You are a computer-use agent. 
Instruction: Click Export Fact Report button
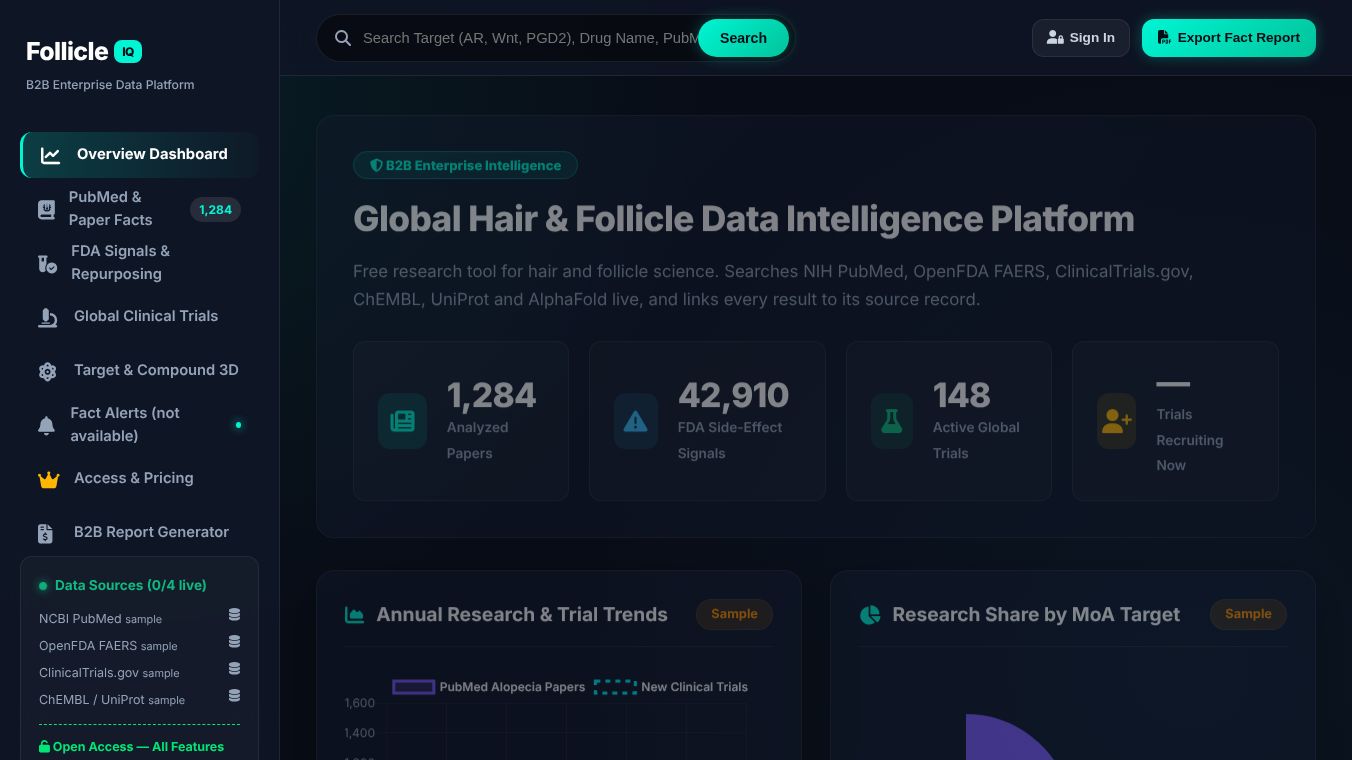pyautogui.click(x=1229, y=38)
